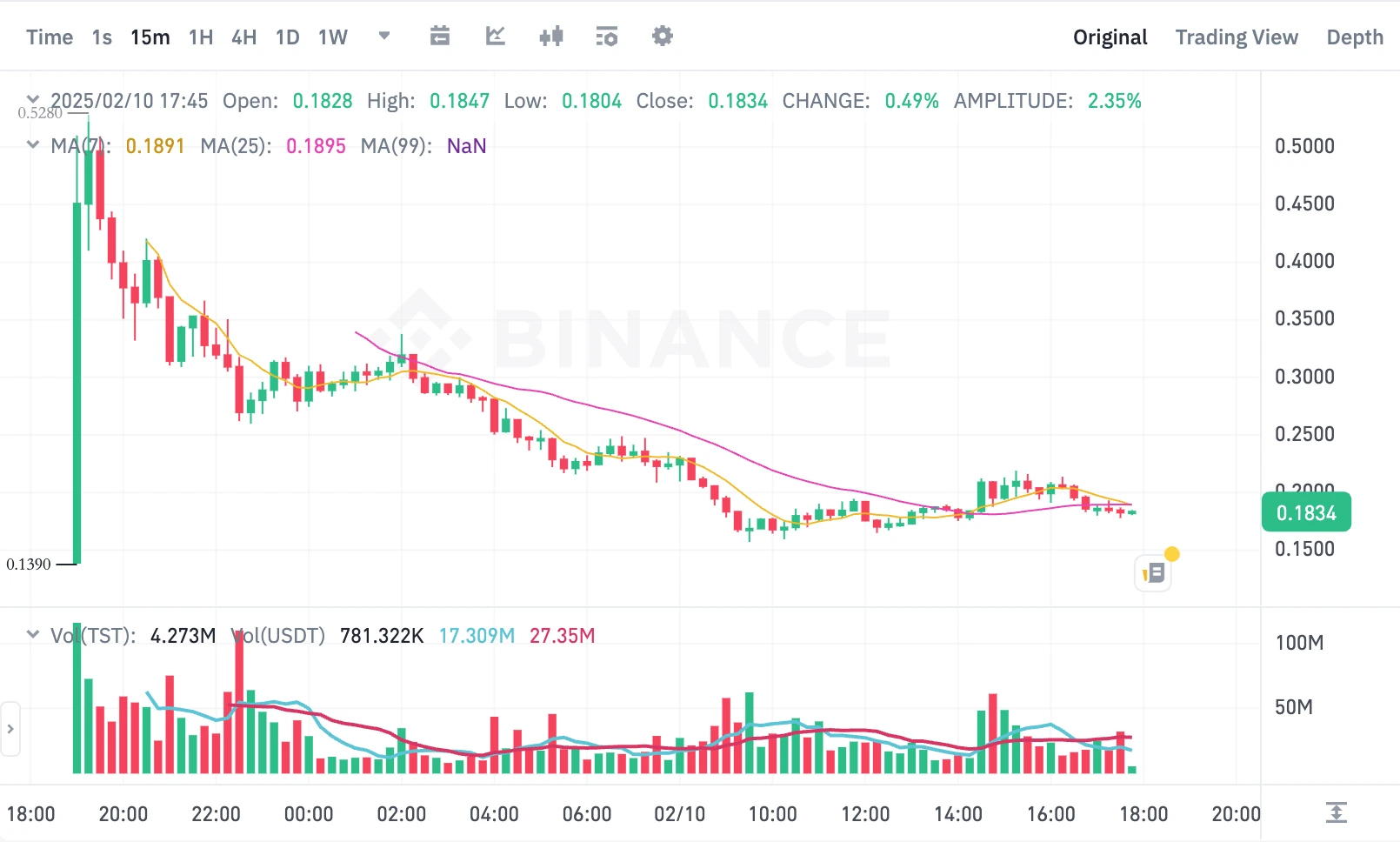Click the MA(25) value 0.1895
This screenshot has width=1400, height=842.
(317, 146)
